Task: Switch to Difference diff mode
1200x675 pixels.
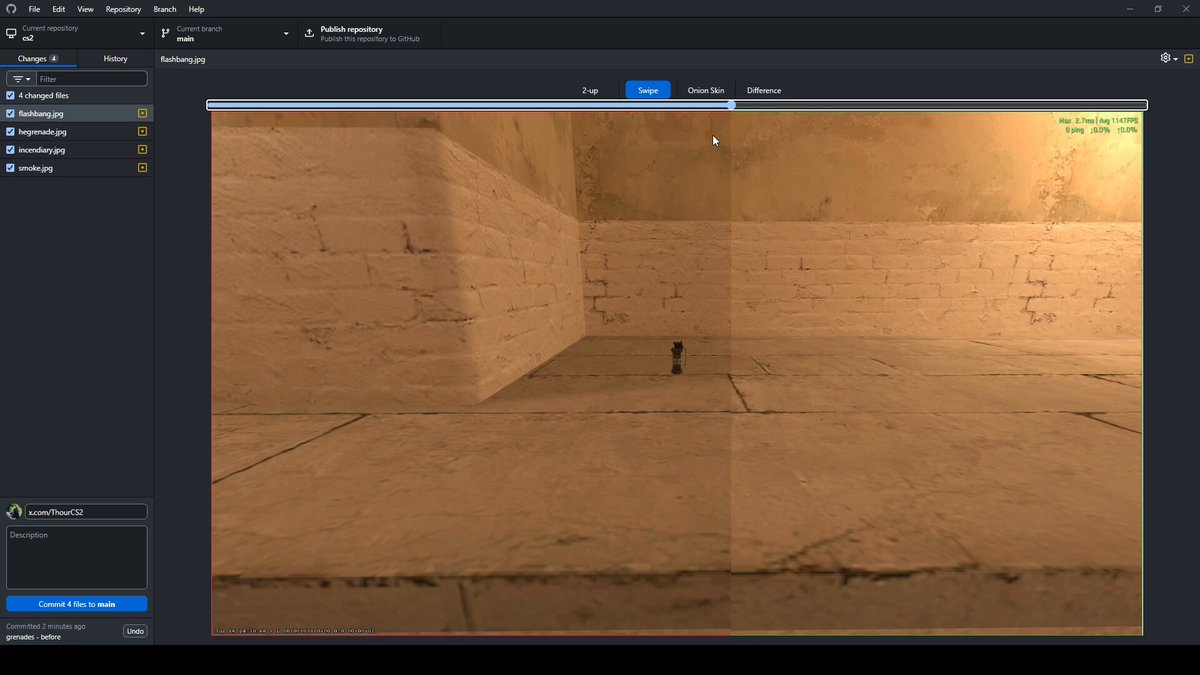Action: click(764, 90)
